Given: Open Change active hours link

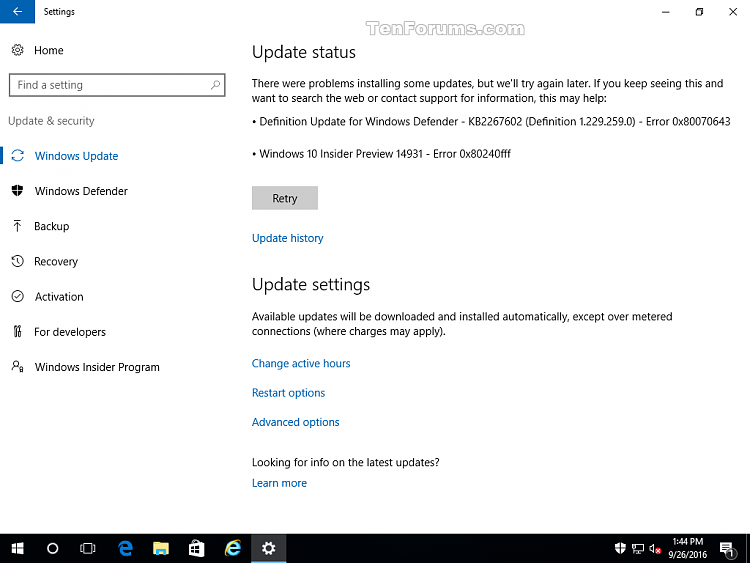Looking at the screenshot, I should (x=301, y=364).
